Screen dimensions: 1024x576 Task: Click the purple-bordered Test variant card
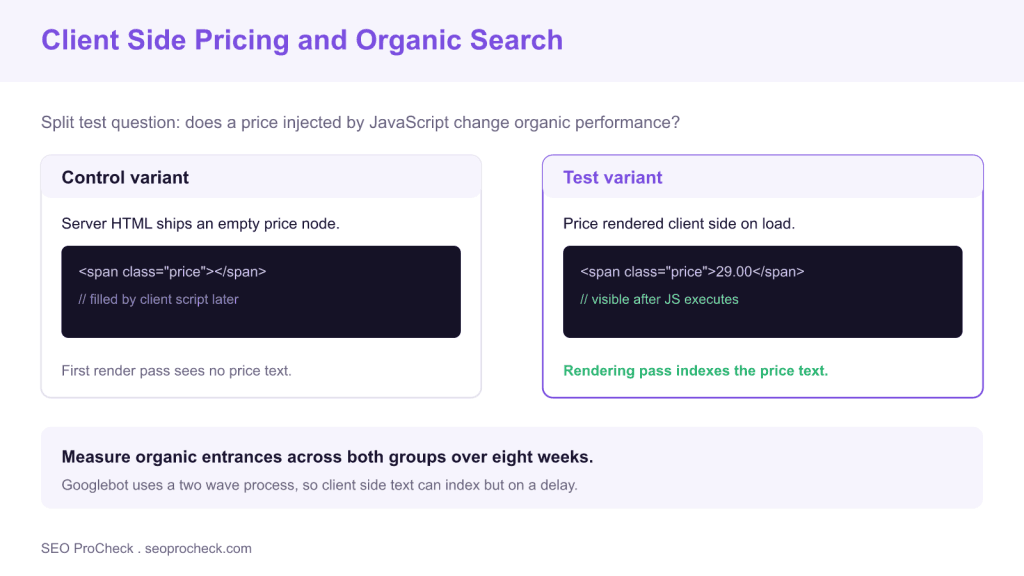click(763, 276)
